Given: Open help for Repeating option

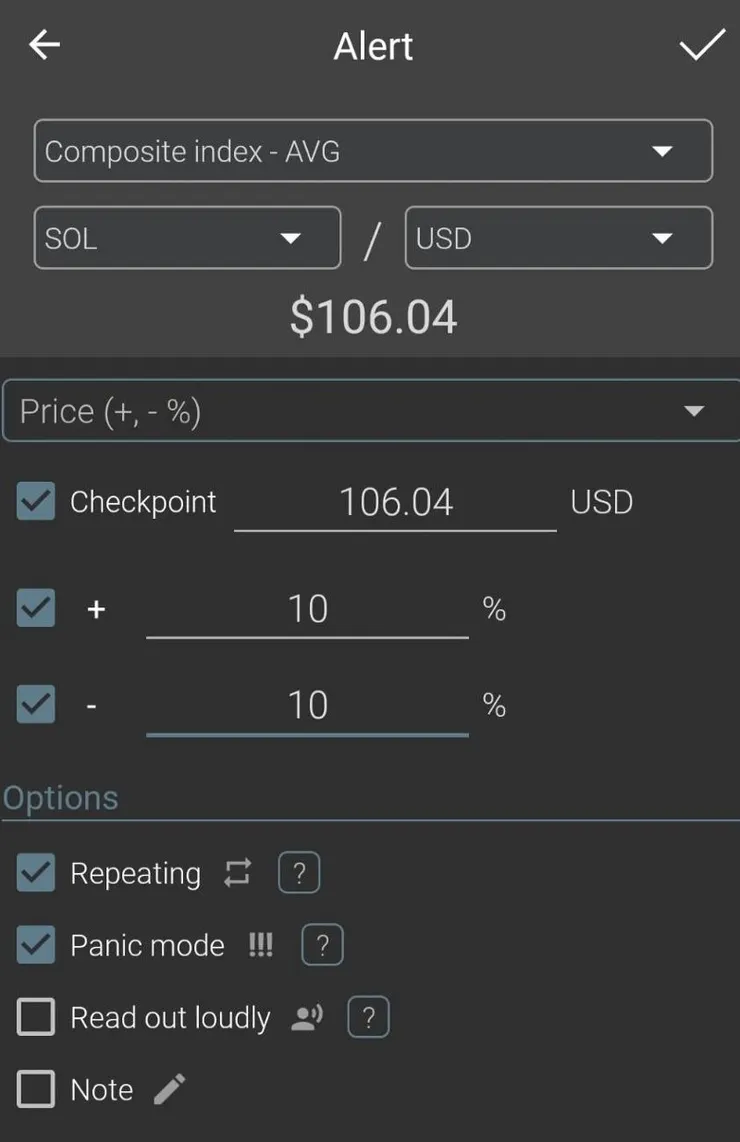Looking at the screenshot, I should [x=298, y=873].
